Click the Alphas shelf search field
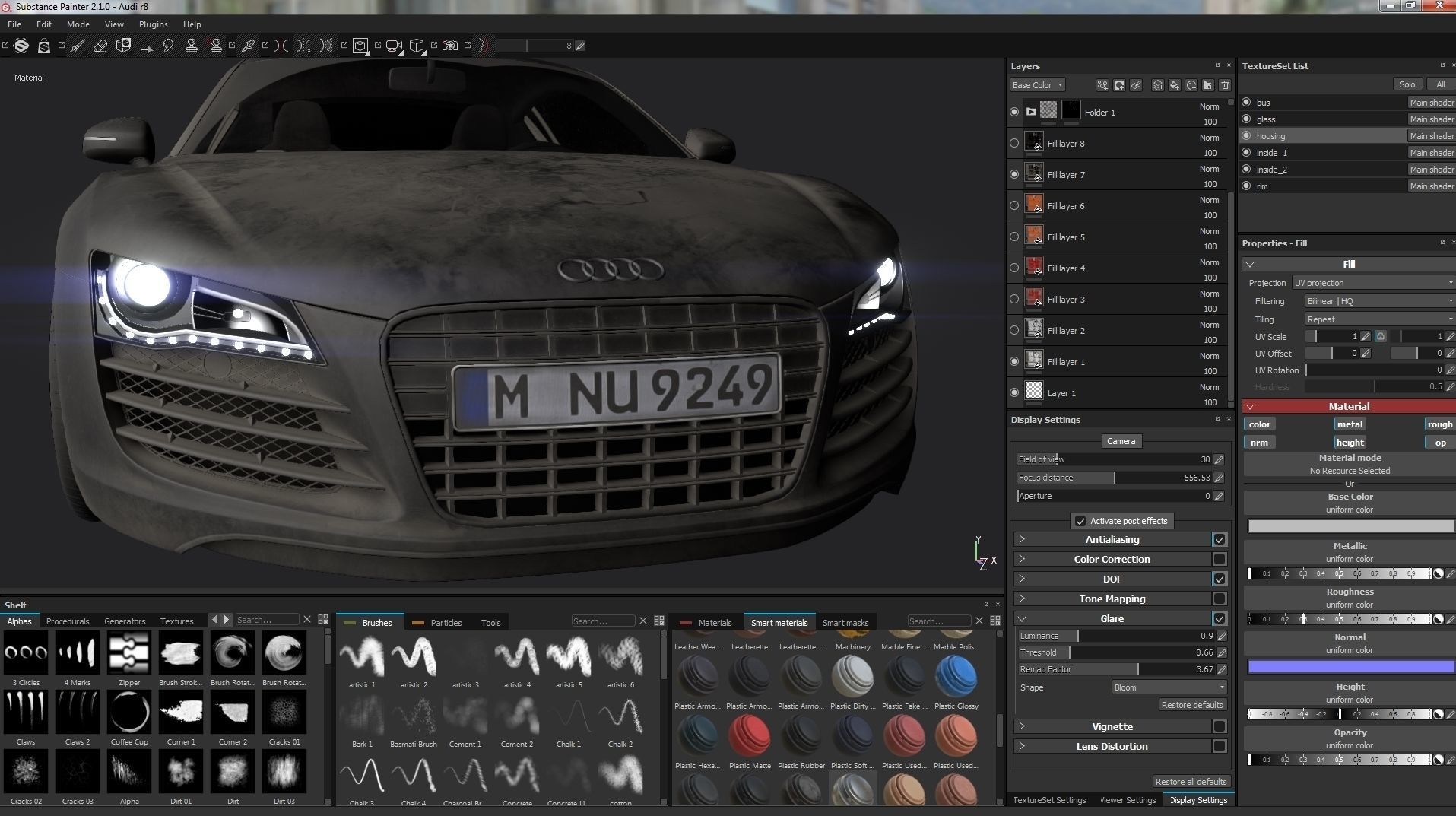The height and width of the screenshot is (816, 1456). tap(267, 620)
